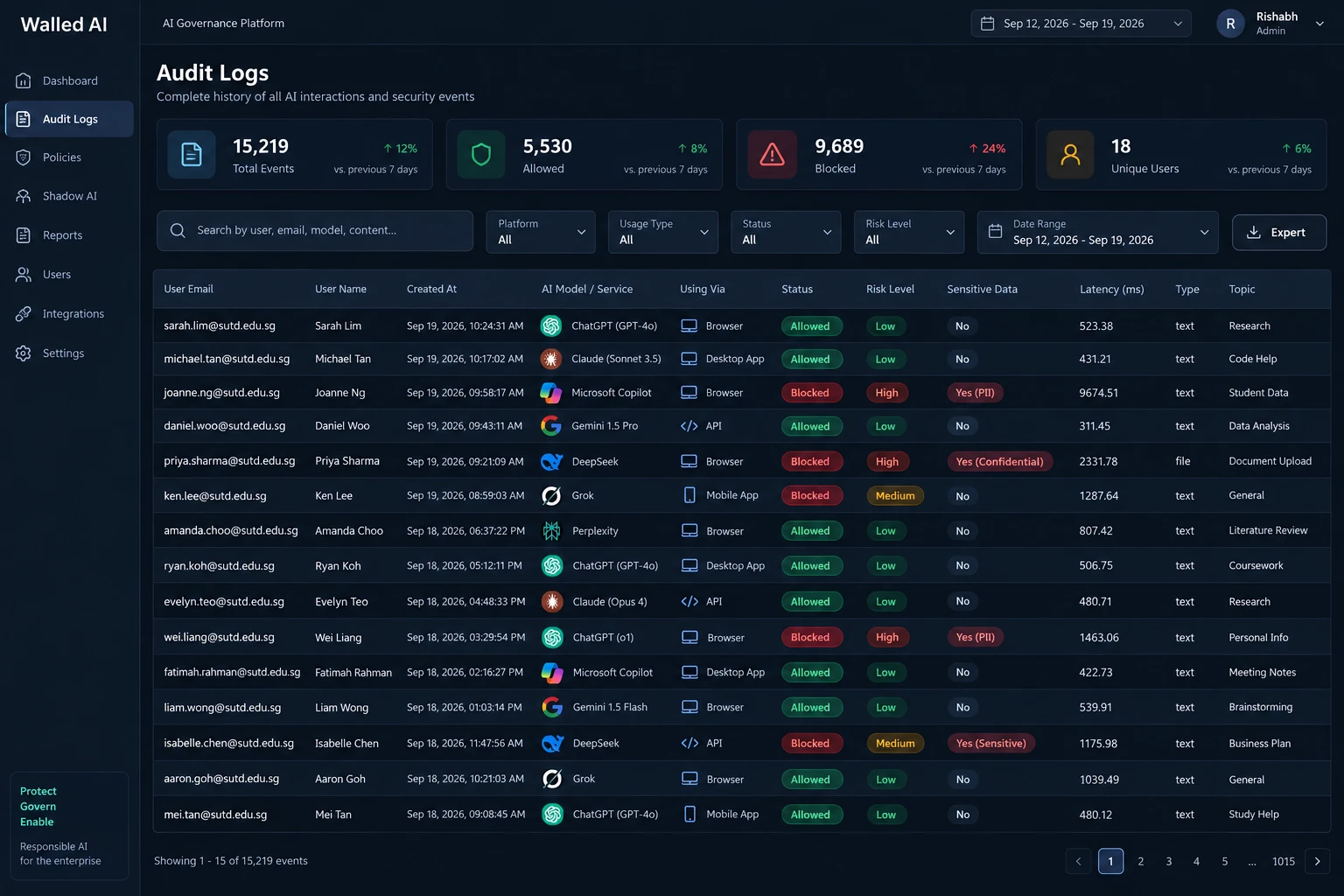Open Settings in the sidebar

point(69,353)
